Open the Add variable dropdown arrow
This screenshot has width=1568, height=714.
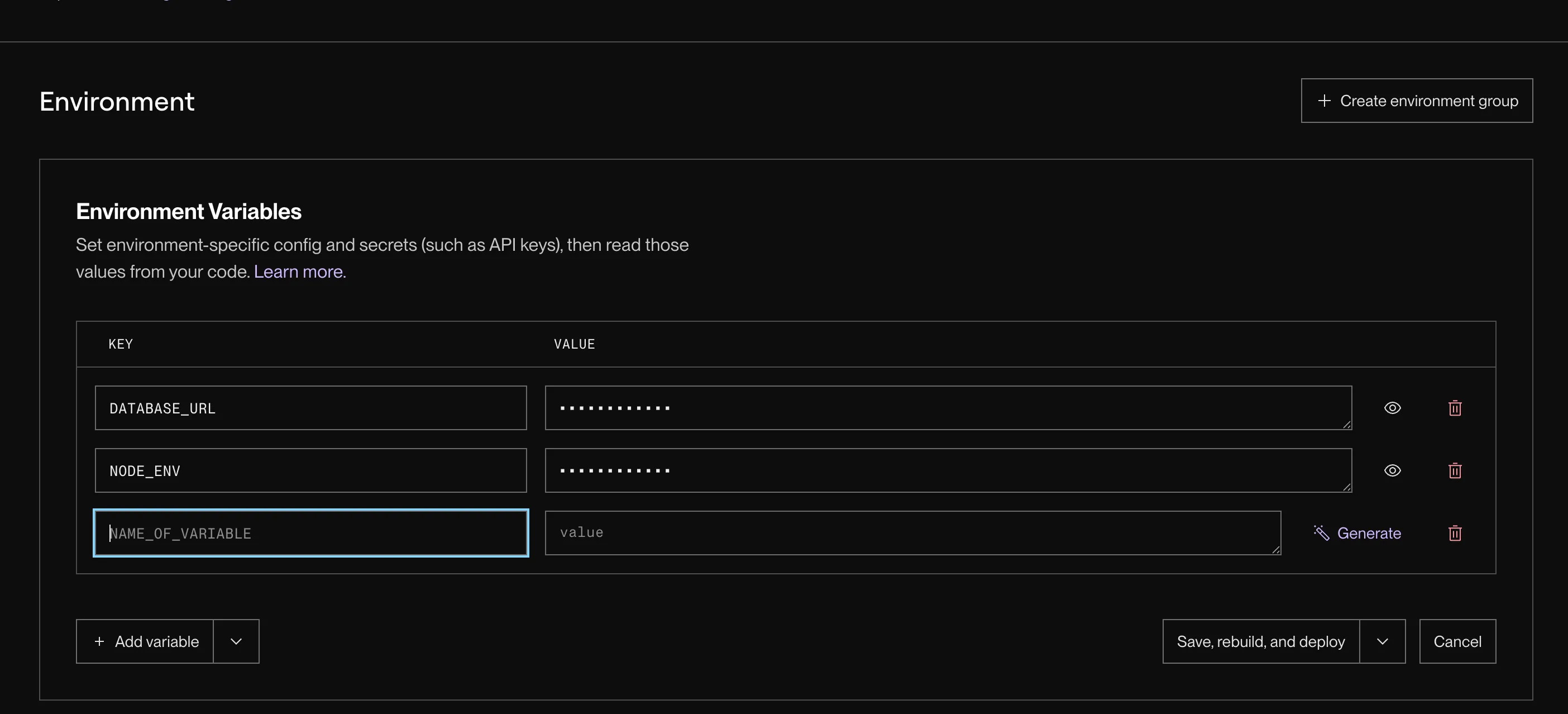point(236,641)
